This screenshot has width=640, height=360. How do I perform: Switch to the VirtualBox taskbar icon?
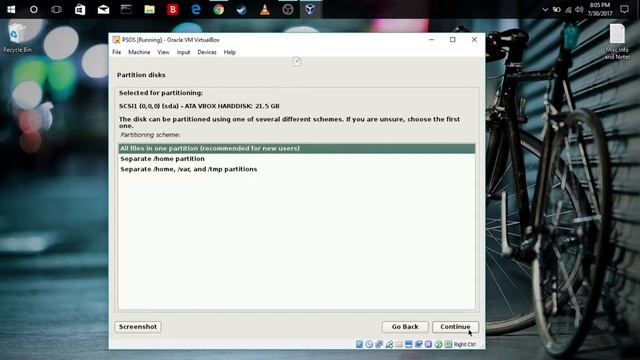(x=311, y=9)
